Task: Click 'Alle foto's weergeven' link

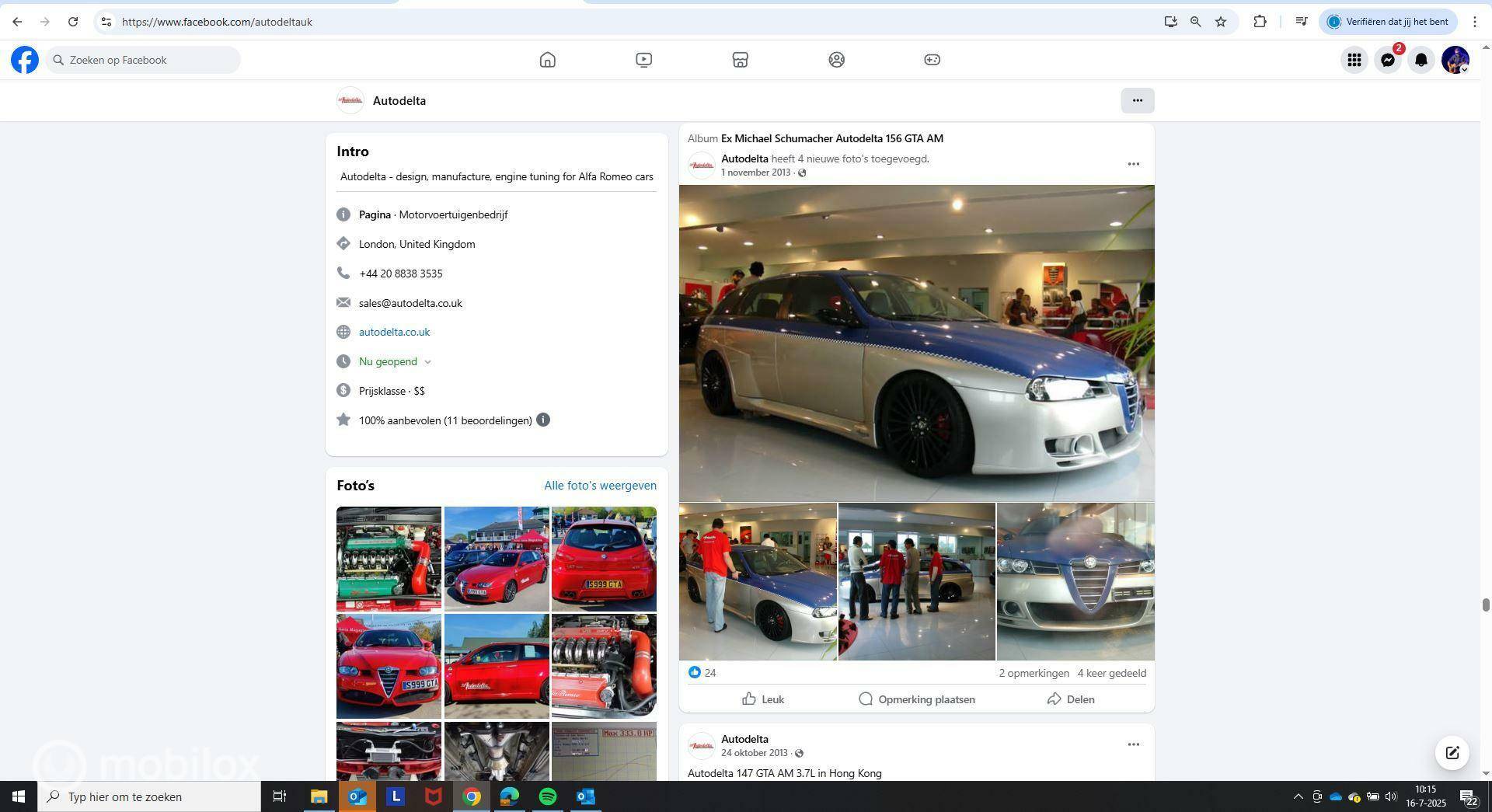Action: 600,486
